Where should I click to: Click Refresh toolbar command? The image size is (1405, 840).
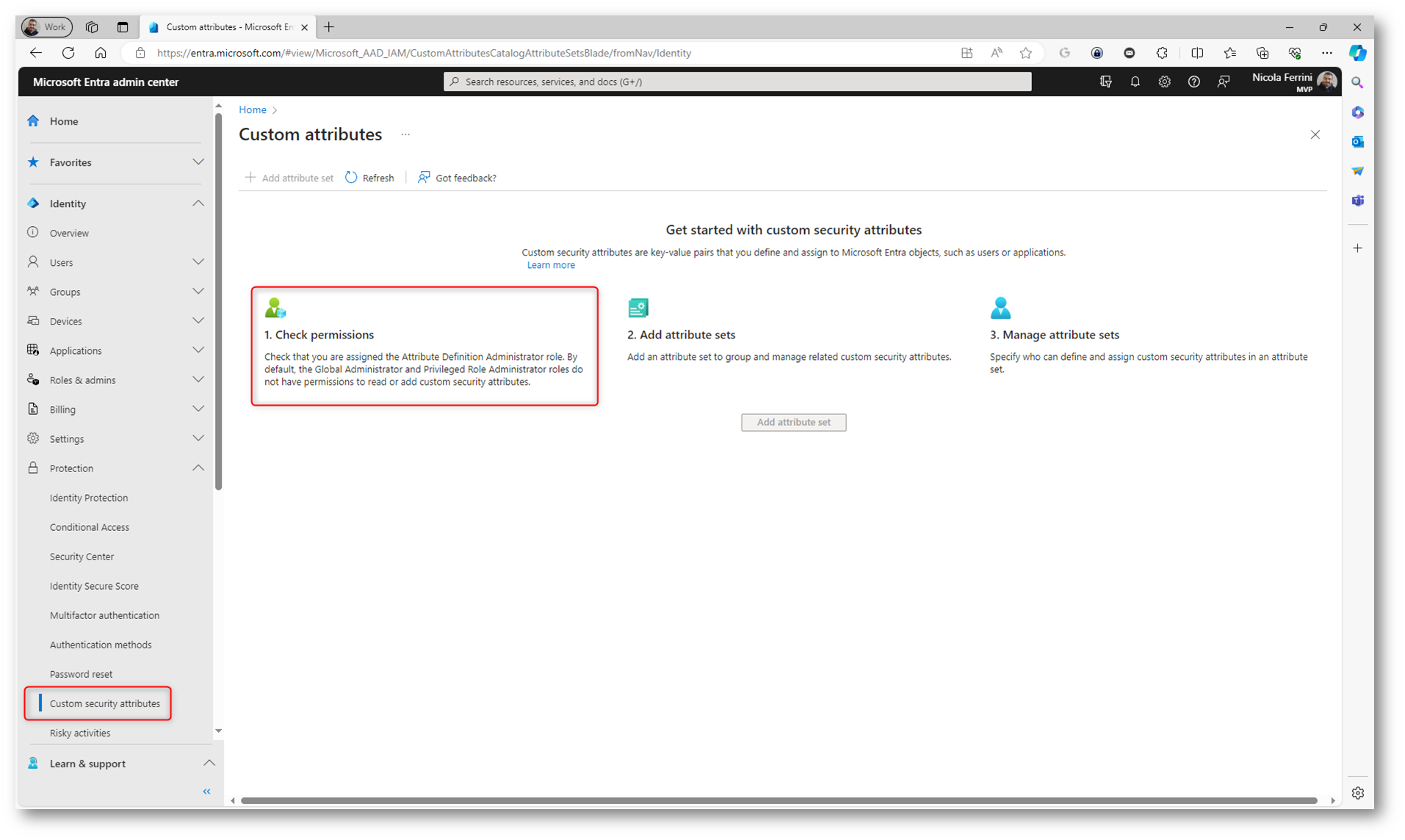(369, 178)
